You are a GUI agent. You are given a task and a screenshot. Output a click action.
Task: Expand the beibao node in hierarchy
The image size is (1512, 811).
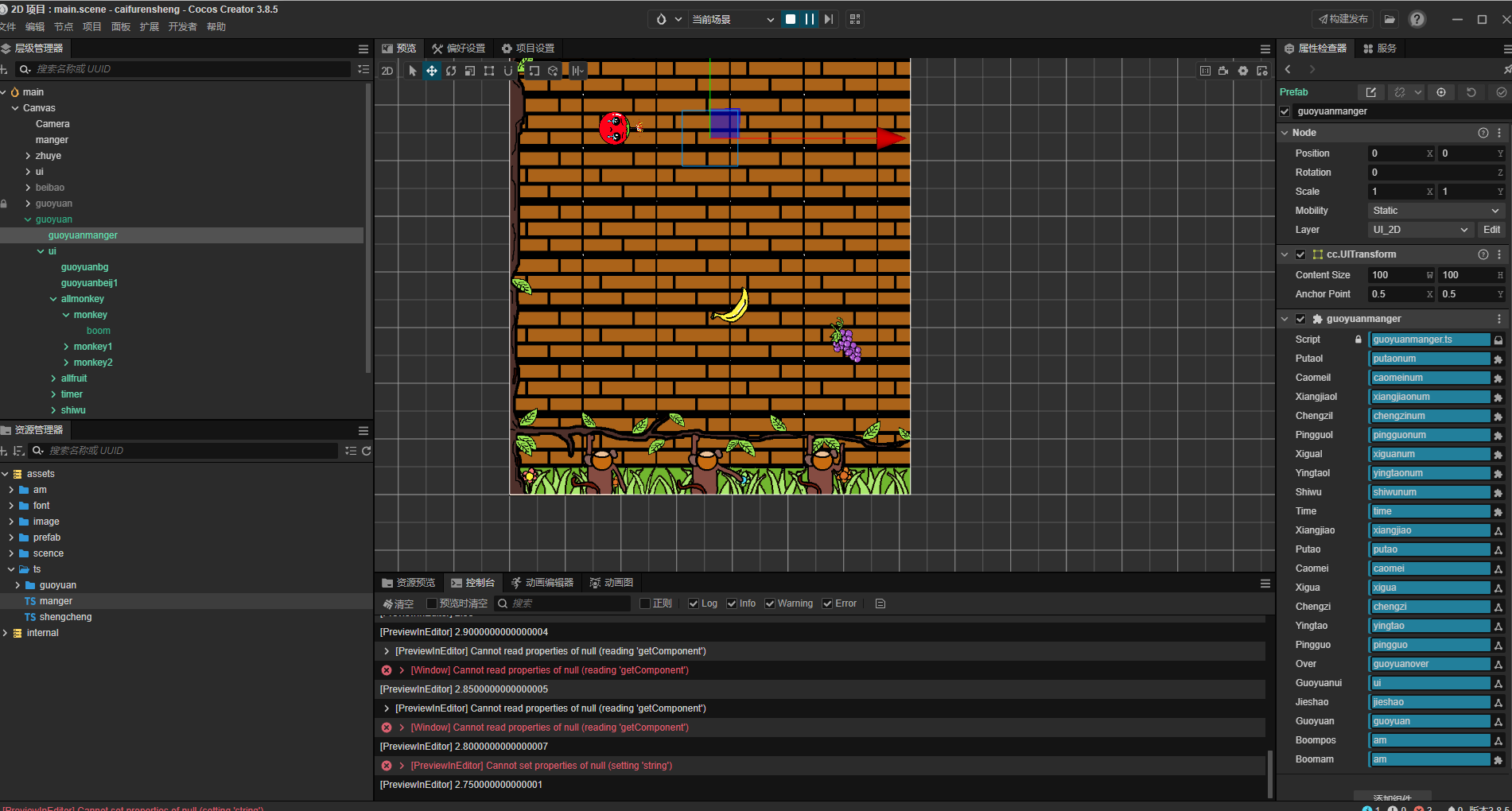tap(28, 188)
